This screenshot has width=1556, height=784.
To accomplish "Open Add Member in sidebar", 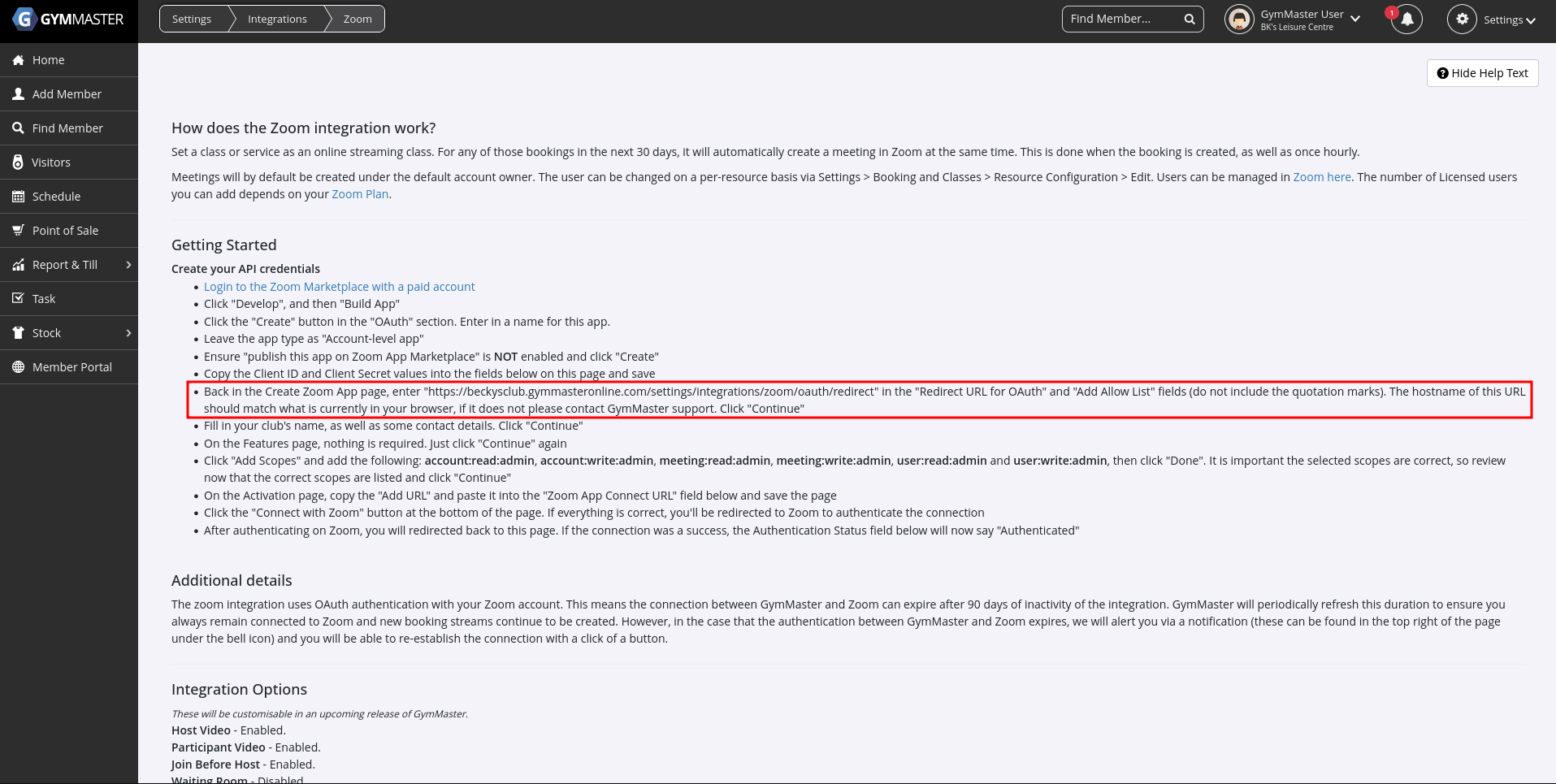I will (x=67, y=94).
